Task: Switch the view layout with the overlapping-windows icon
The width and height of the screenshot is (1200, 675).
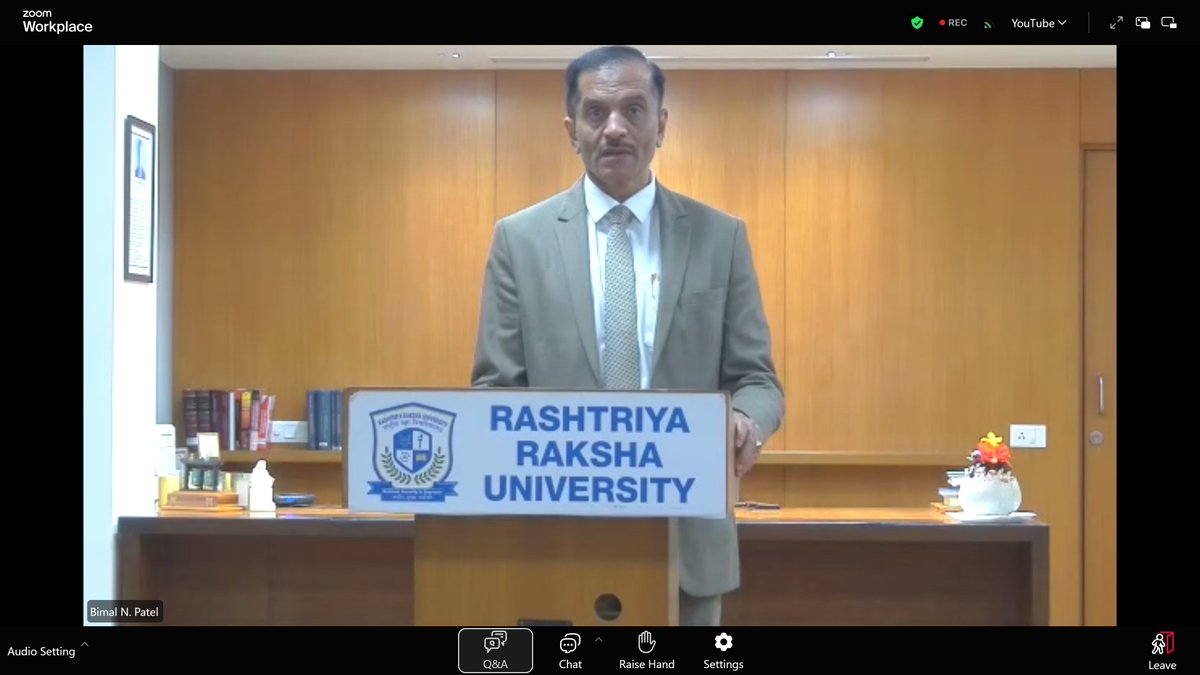Action: 1143,23
